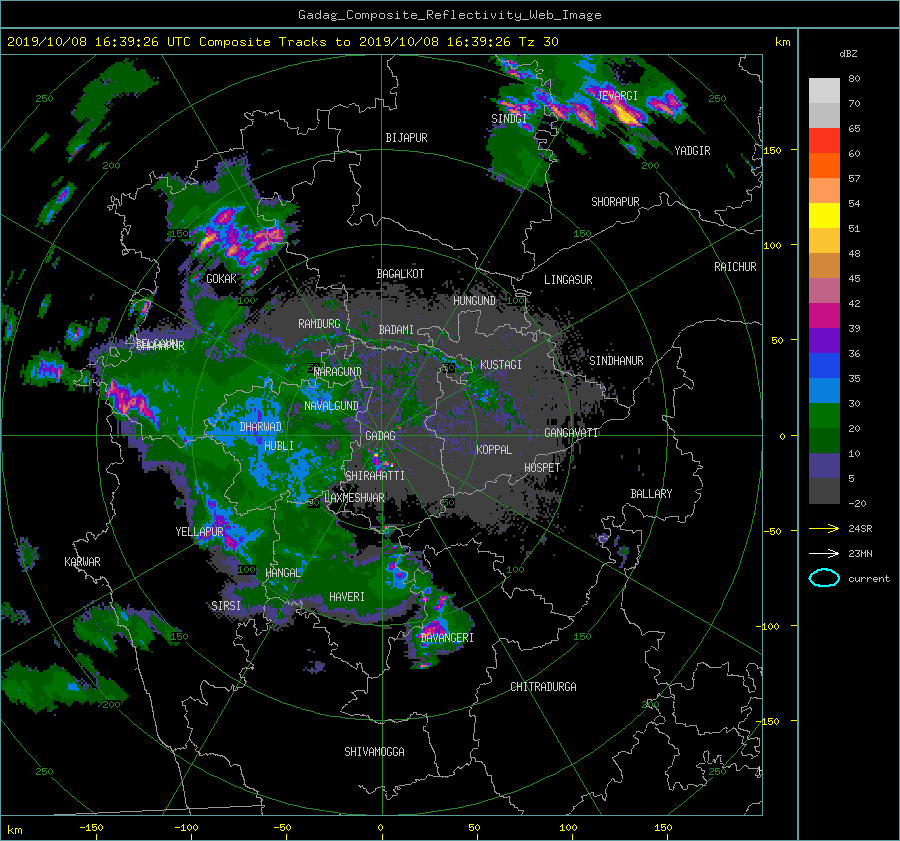Click the RAMDURG city label
This screenshot has height=841, width=900.
tap(319, 324)
